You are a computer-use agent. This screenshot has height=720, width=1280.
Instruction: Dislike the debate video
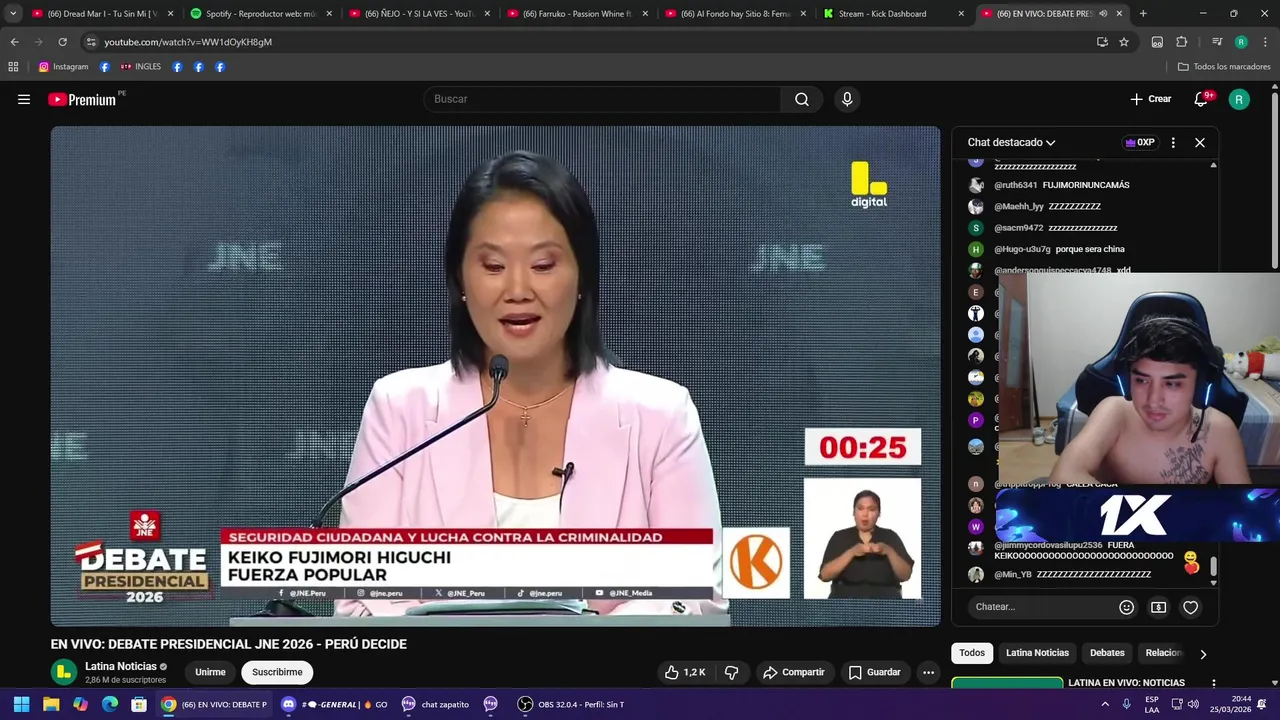[731, 672]
